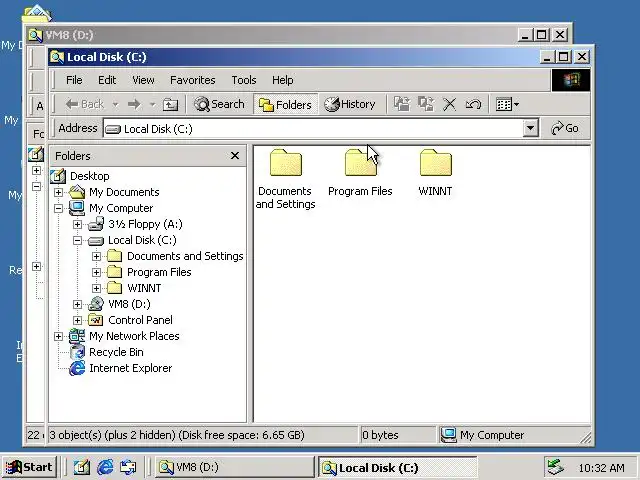Launch Internet Explorer from quick launch
Image resolution: width=640 pixels, height=480 pixels.
click(105, 467)
